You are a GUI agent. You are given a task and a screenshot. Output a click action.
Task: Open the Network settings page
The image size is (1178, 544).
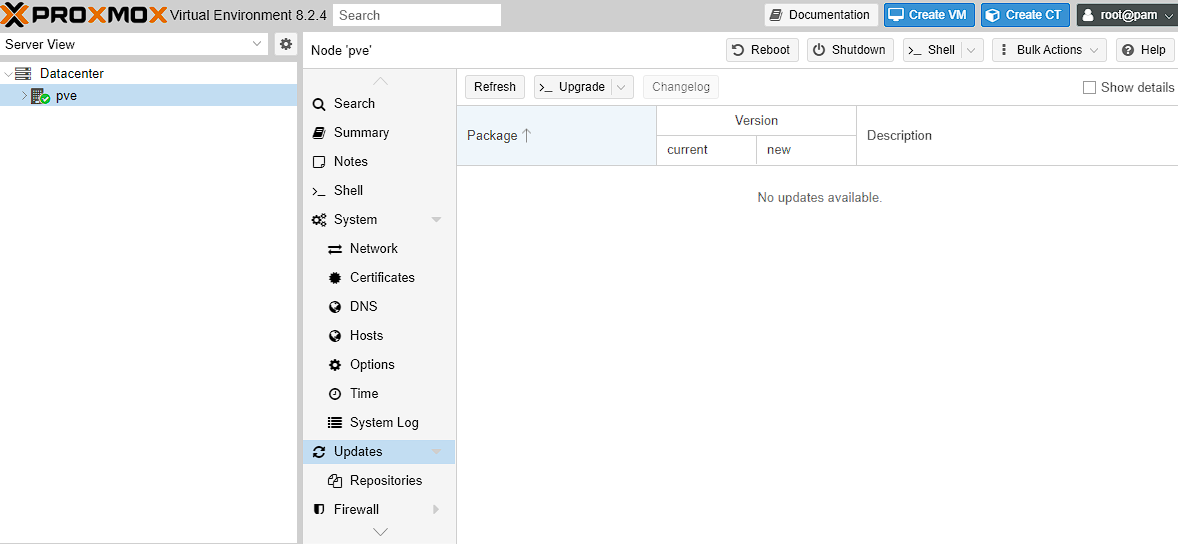pyautogui.click(x=373, y=248)
